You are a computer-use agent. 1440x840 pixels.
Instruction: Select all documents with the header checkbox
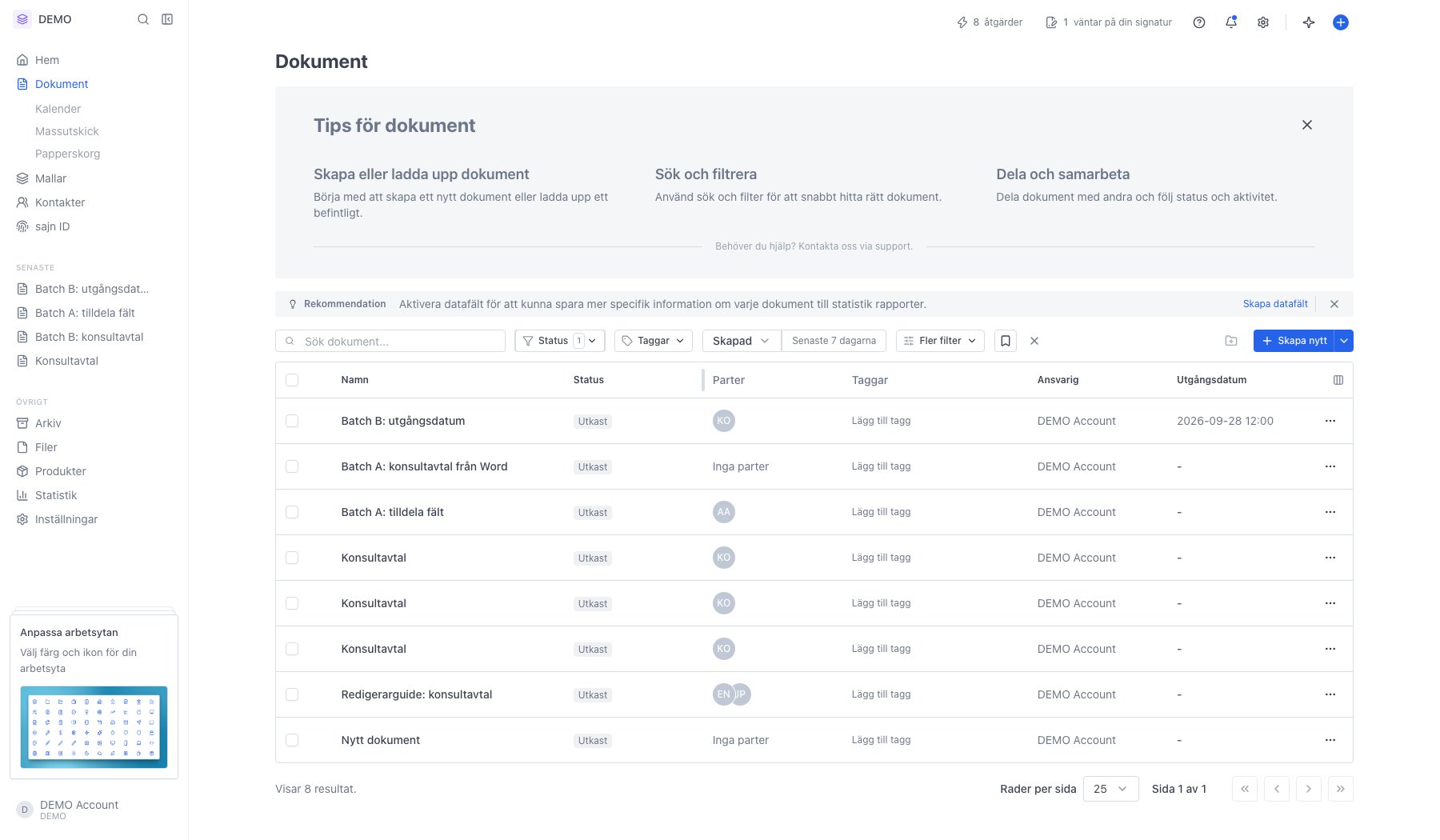(x=292, y=380)
